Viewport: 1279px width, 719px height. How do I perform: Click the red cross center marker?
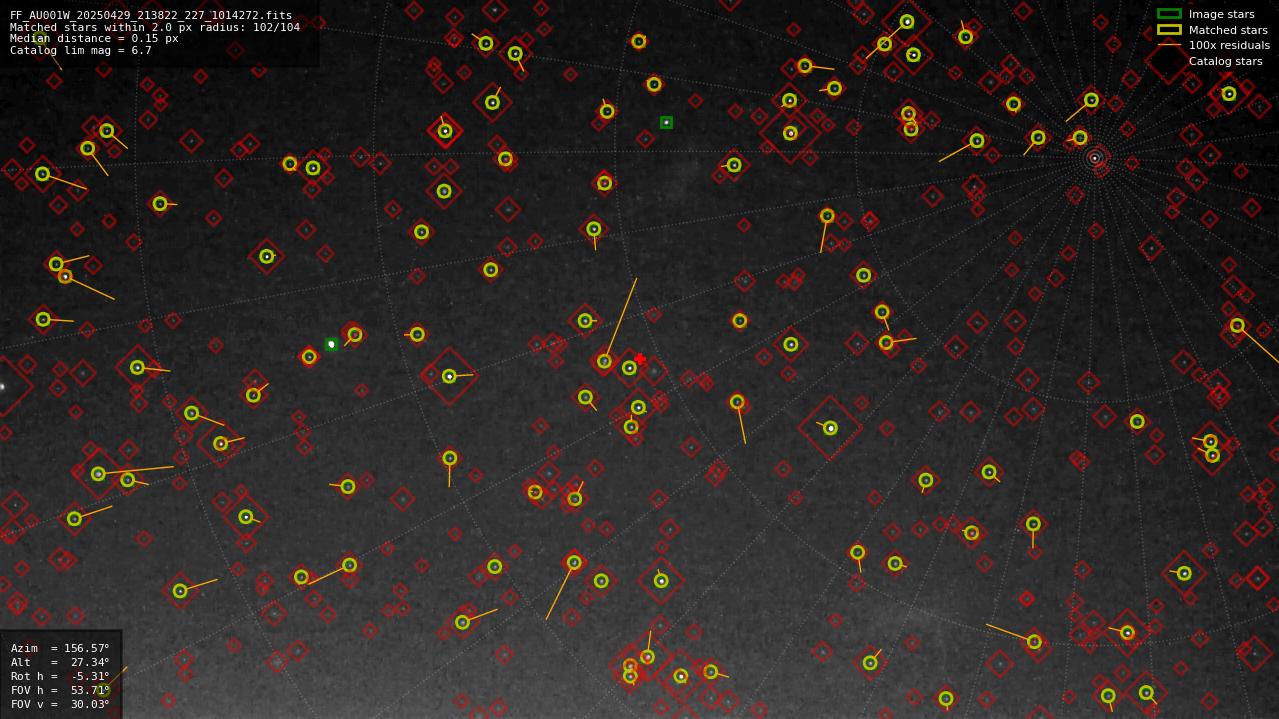640,359
